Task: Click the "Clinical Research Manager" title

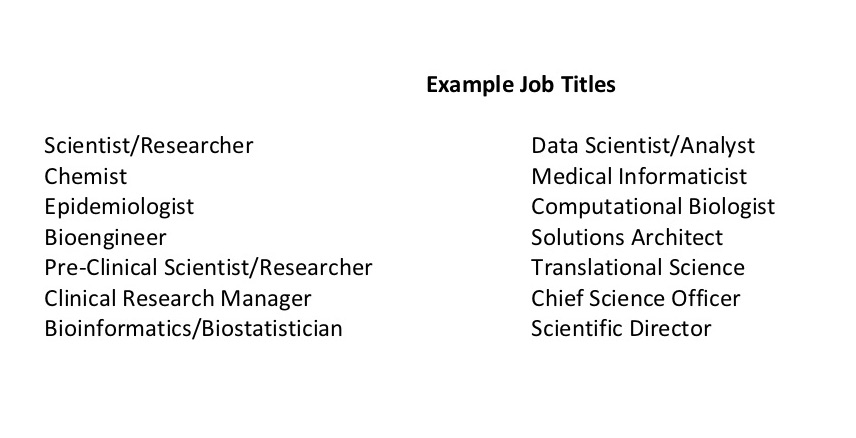Action: point(178,298)
